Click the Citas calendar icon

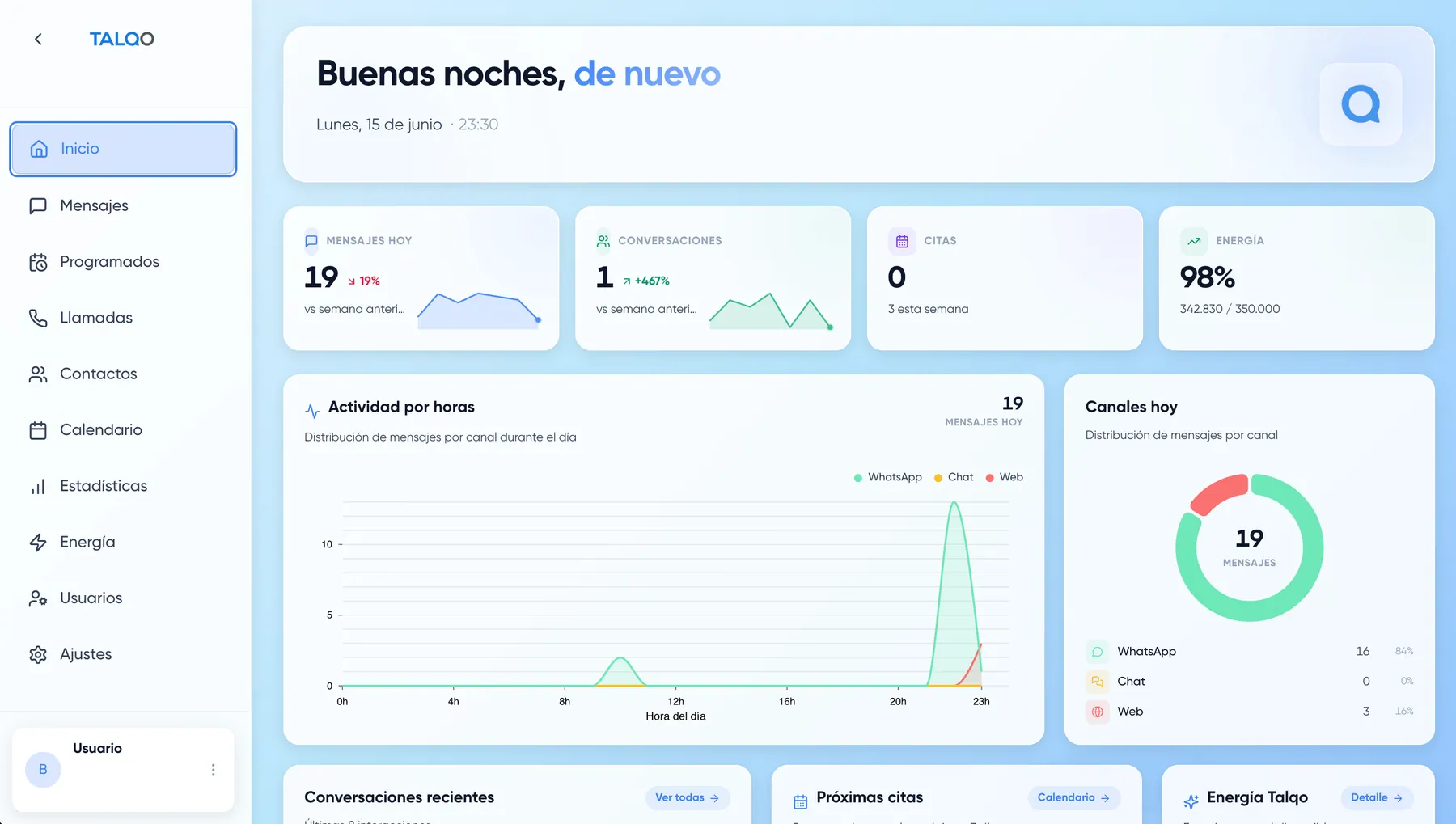[x=902, y=241]
